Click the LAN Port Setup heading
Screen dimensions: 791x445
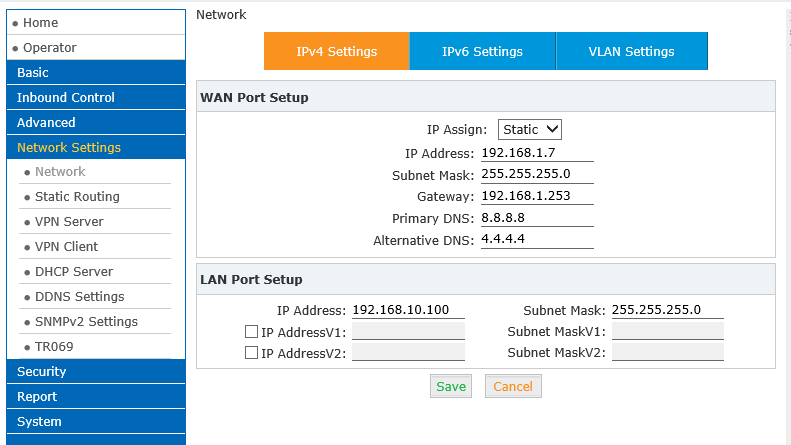click(251, 280)
